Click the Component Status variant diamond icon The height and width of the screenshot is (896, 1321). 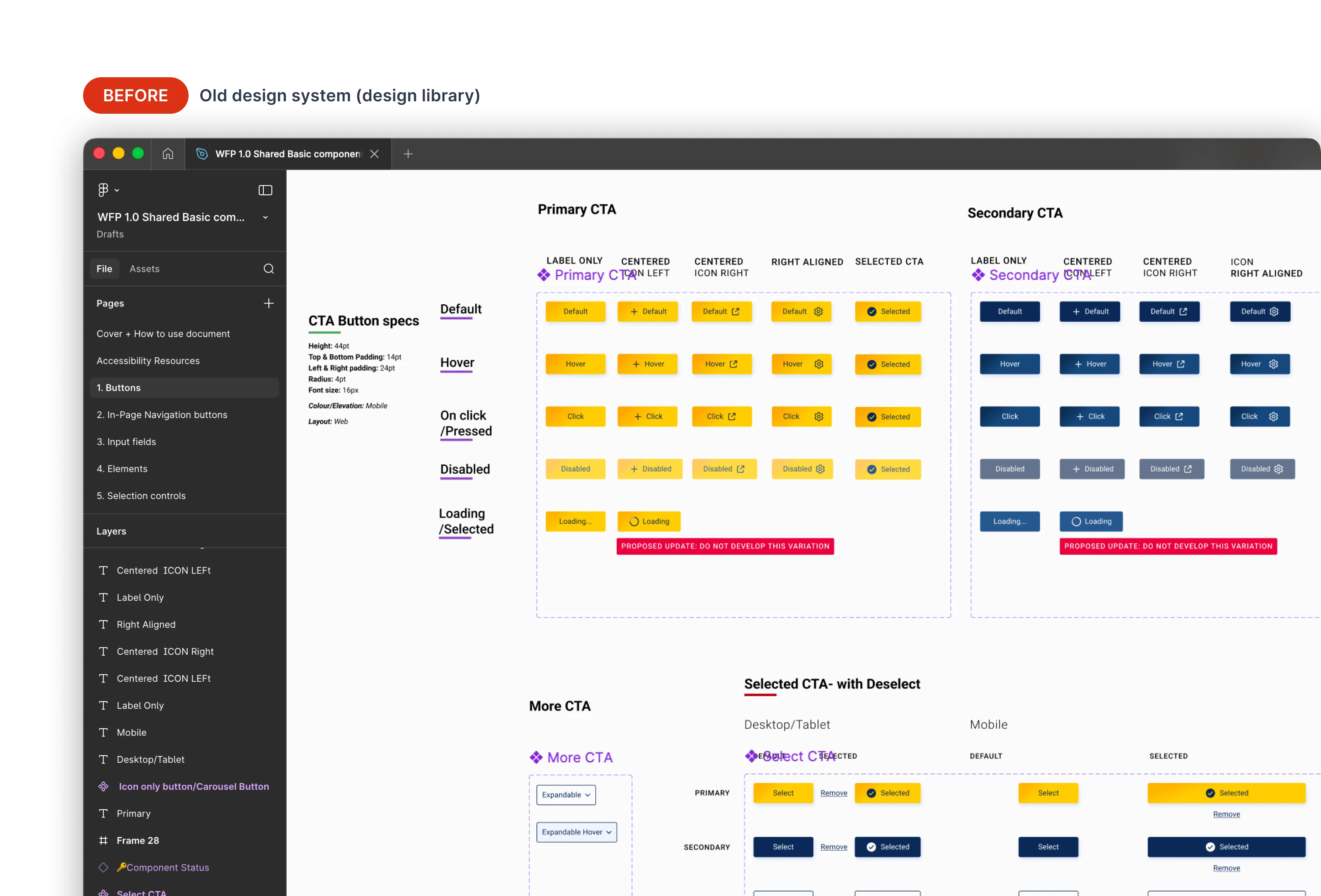click(103, 867)
